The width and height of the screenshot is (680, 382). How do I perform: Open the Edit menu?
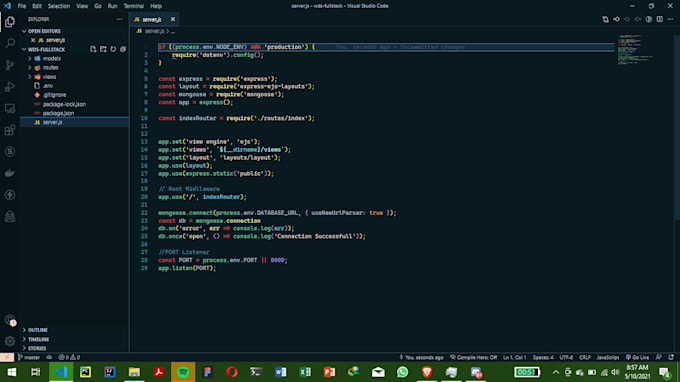click(x=37, y=6)
